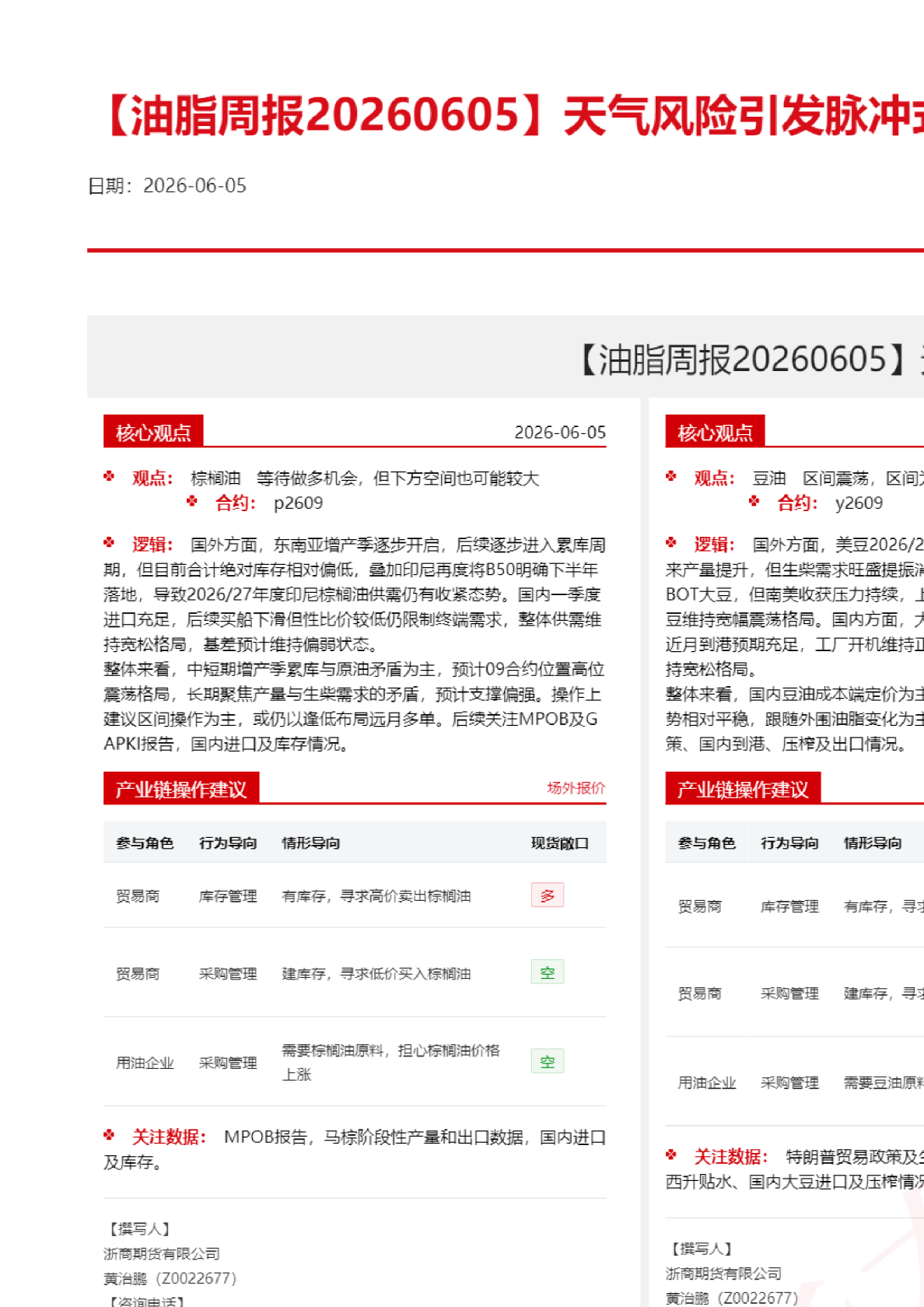Click red bullet icon before y2609 合约
This screenshot has width=924, height=1307.
[754, 501]
